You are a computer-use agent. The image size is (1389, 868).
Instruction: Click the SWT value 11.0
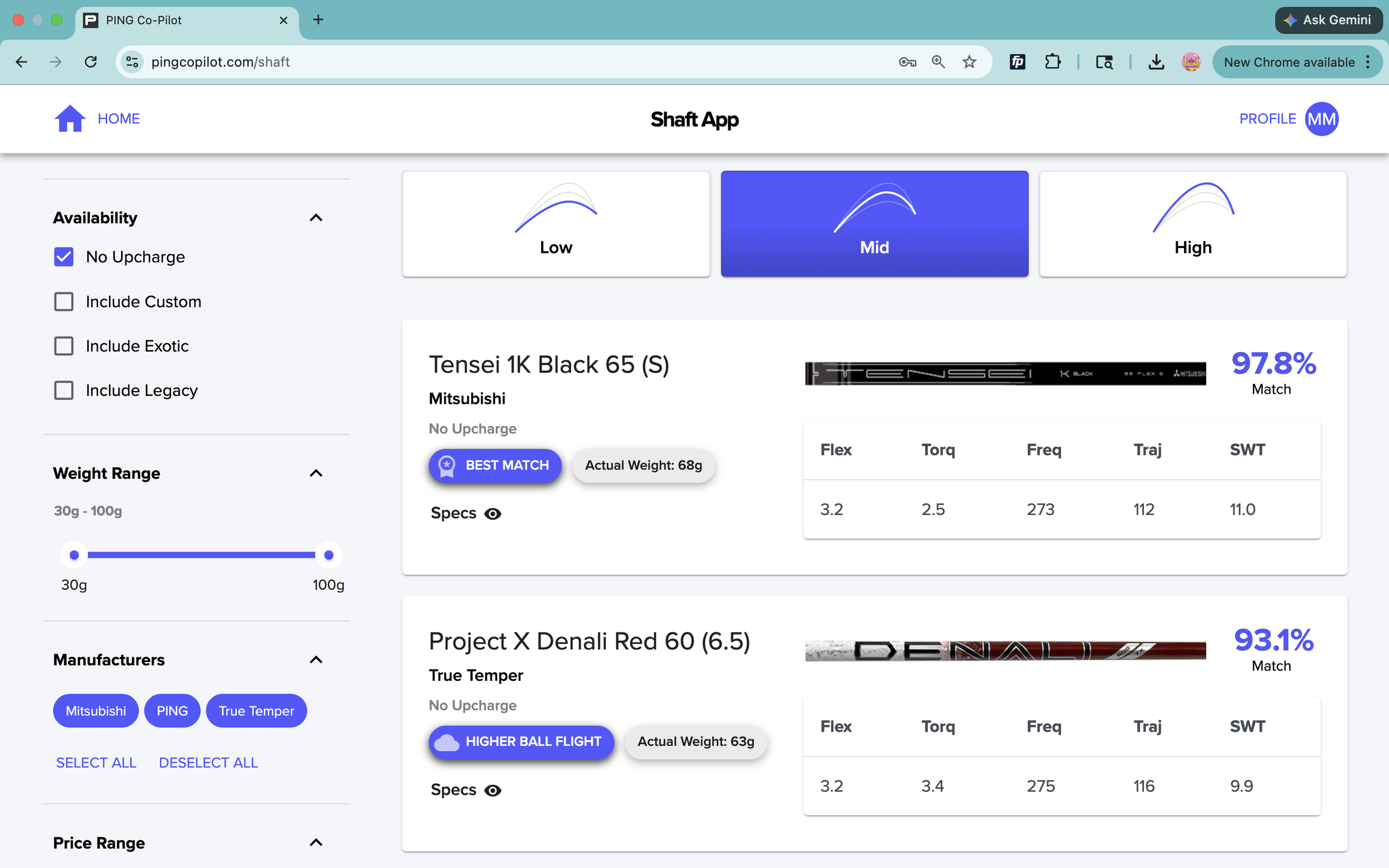click(1242, 509)
